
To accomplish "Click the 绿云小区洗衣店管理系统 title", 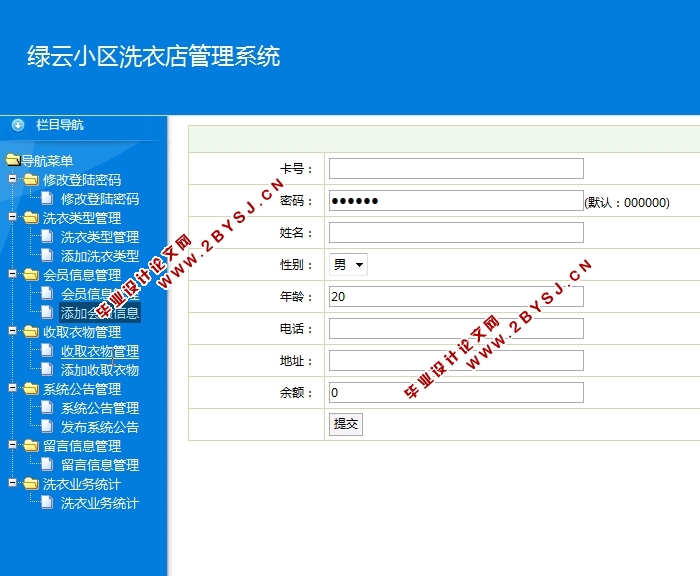I will (154, 56).
